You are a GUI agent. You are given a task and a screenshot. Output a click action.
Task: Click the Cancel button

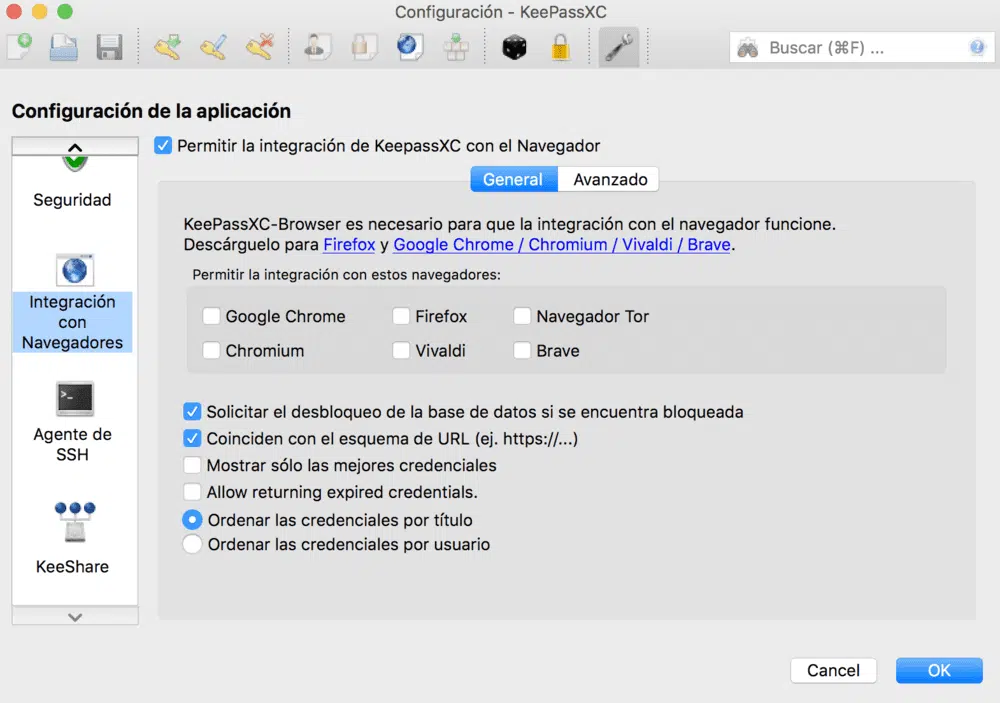pyautogui.click(x=833, y=670)
